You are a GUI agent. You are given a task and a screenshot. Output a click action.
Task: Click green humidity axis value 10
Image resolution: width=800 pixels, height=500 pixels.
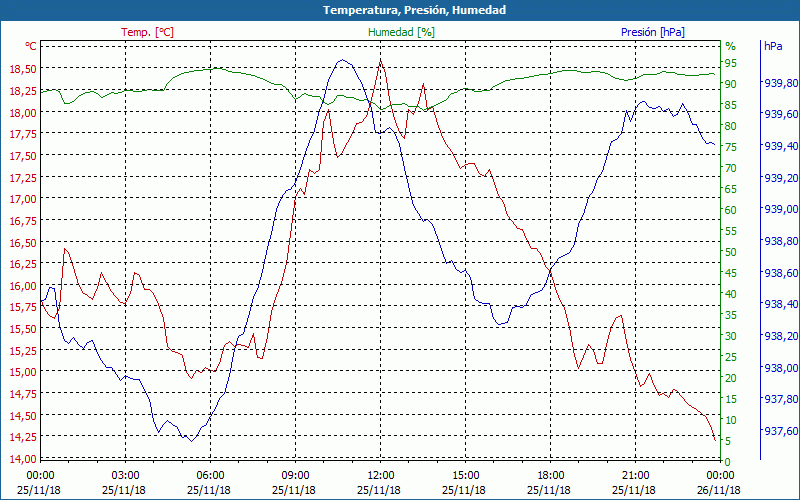coord(731,420)
